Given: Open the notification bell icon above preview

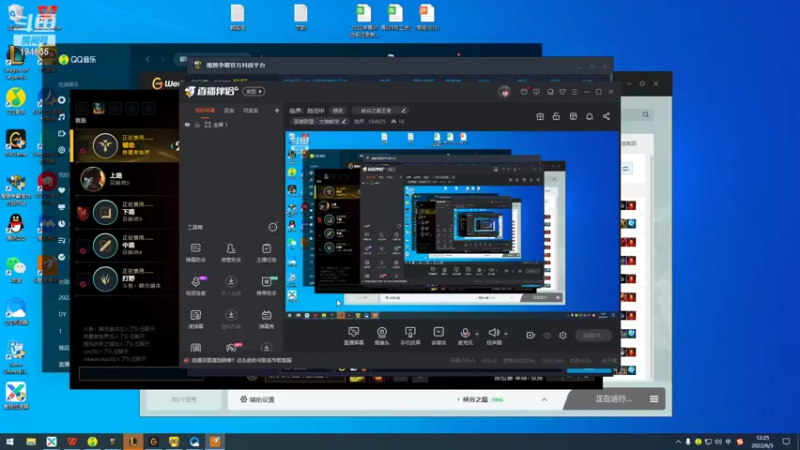Looking at the screenshot, I should coord(589,116).
